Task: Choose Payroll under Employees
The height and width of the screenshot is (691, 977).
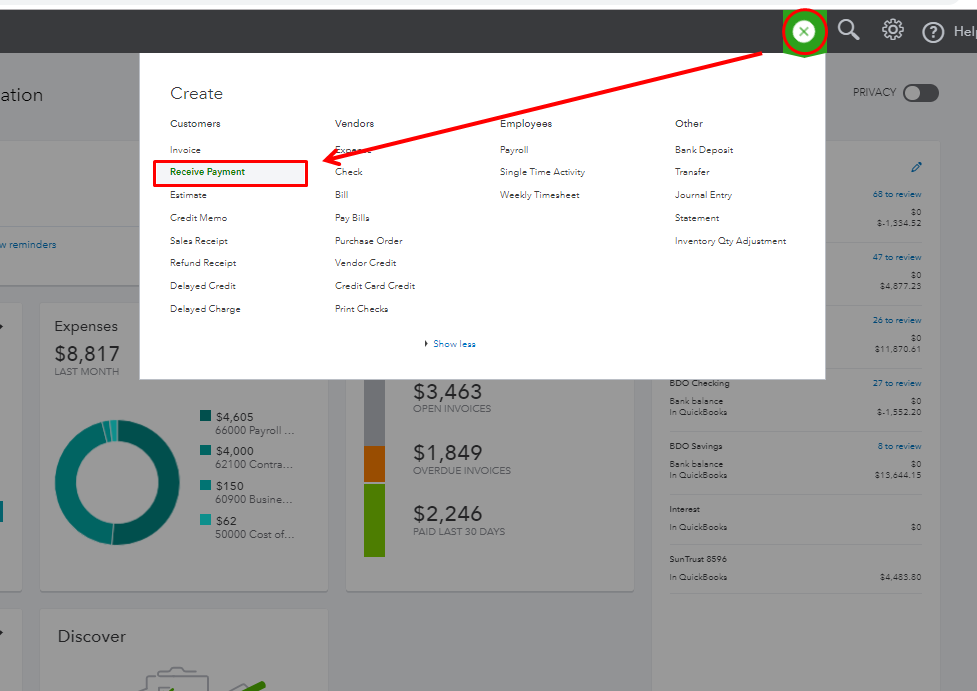Action: (x=514, y=150)
